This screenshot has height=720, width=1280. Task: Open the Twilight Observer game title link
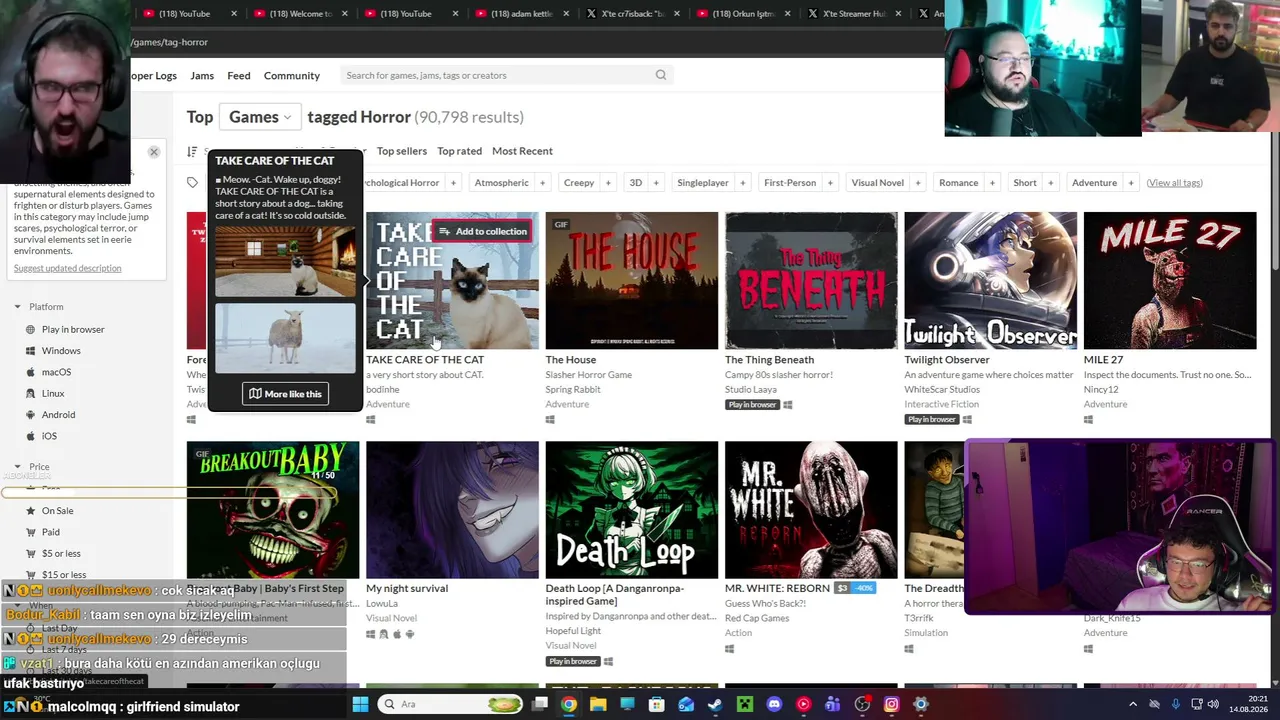pos(947,360)
